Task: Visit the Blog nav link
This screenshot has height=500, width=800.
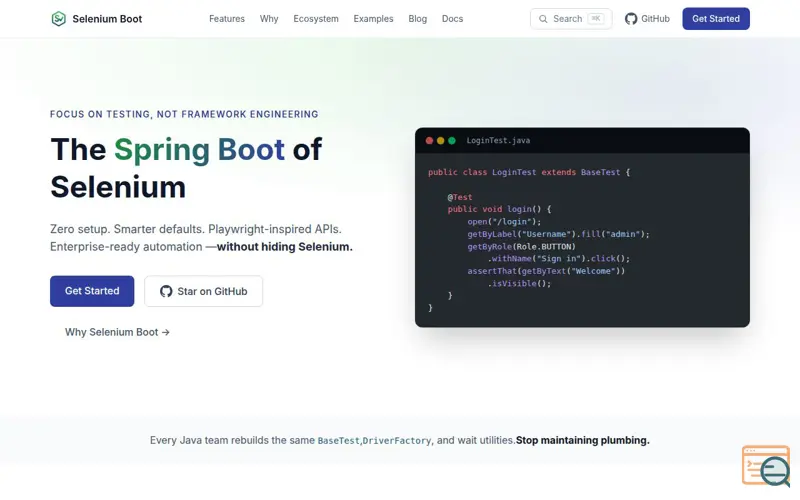Action: (417, 19)
